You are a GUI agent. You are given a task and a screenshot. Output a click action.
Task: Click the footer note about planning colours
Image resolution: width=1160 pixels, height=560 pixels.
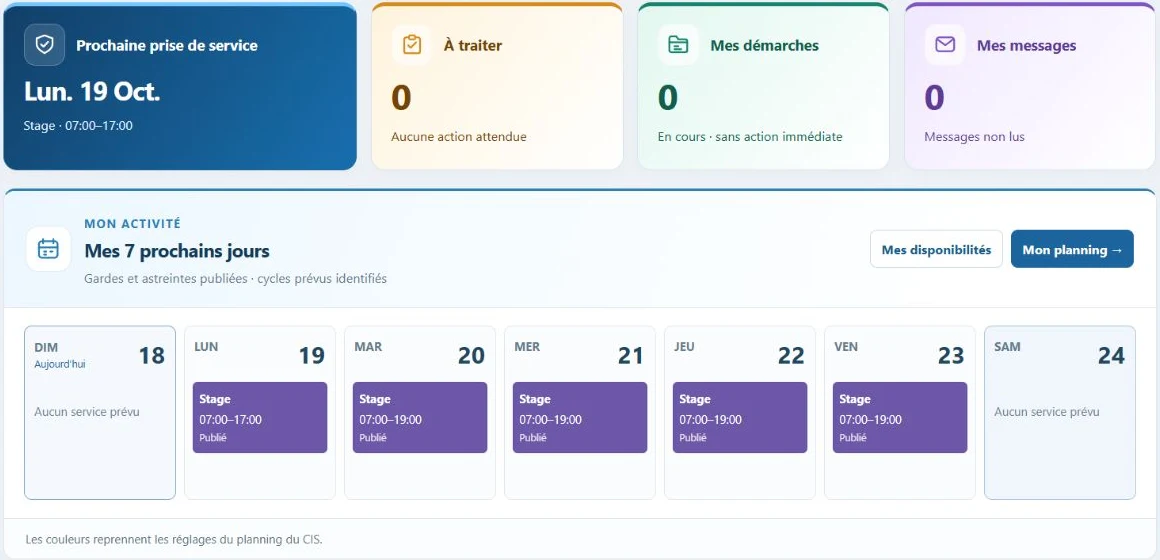click(x=174, y=539)
